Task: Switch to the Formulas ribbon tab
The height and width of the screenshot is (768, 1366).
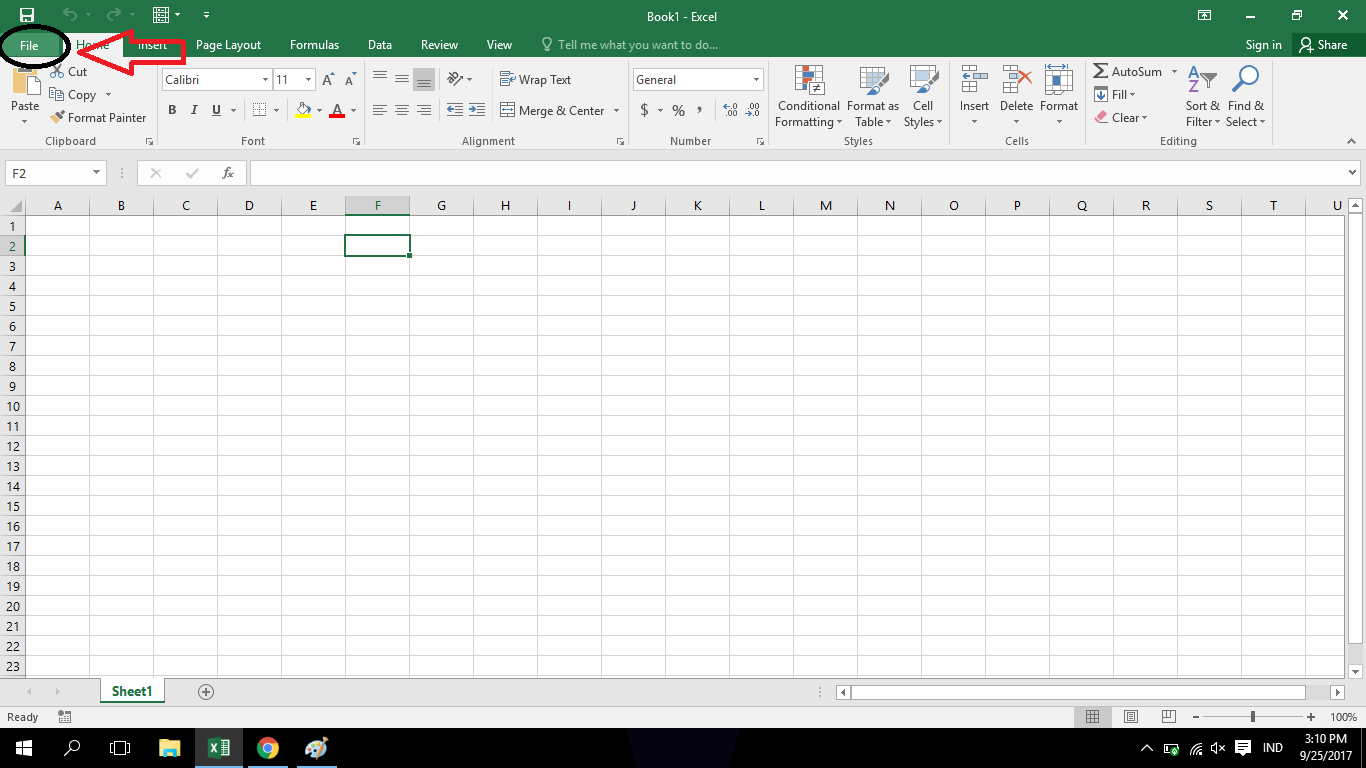Action: [314, 44]
